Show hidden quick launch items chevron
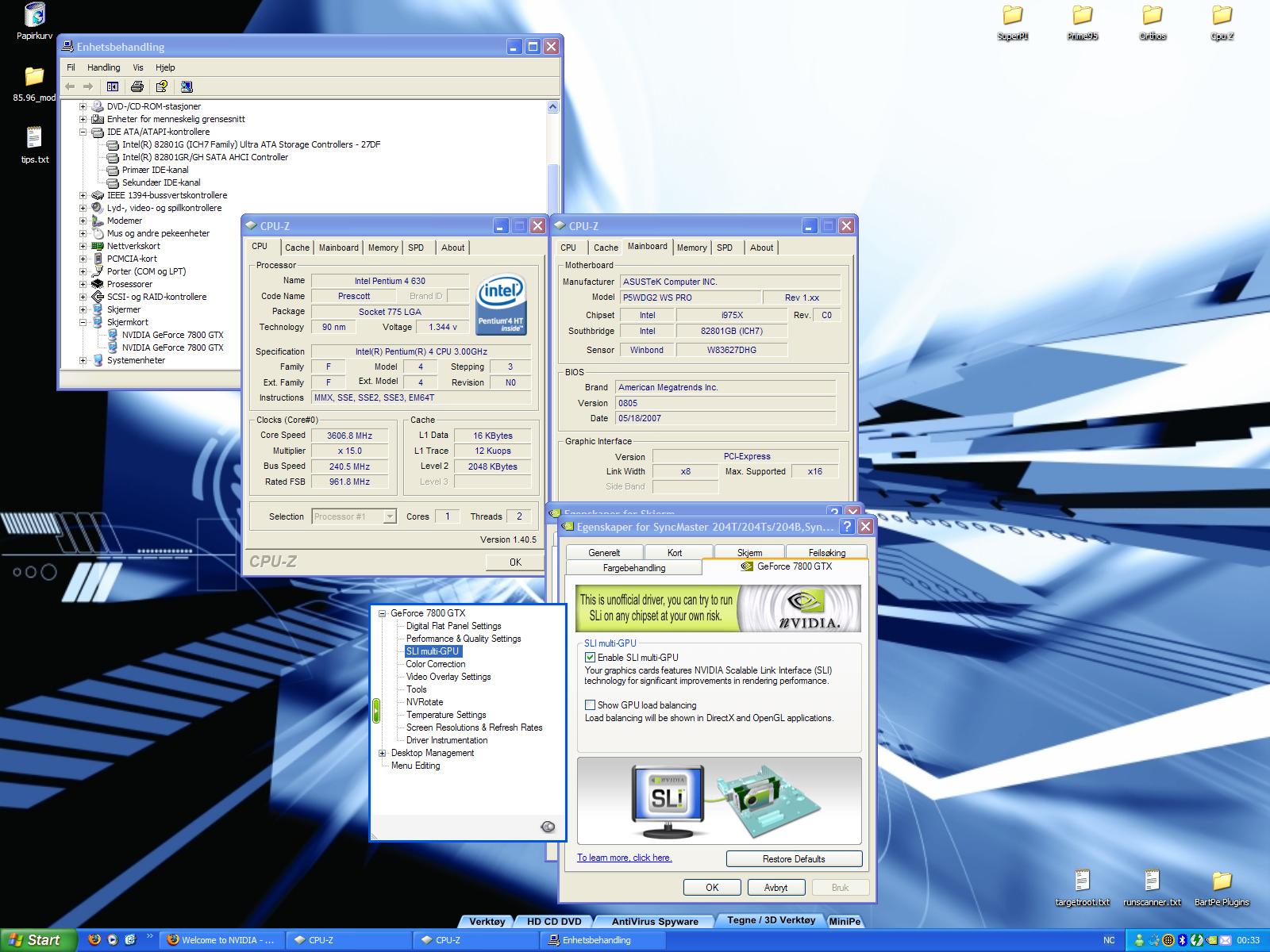Screen dimensions: 1270x952 pyautogui.click(x=150, y=937)
